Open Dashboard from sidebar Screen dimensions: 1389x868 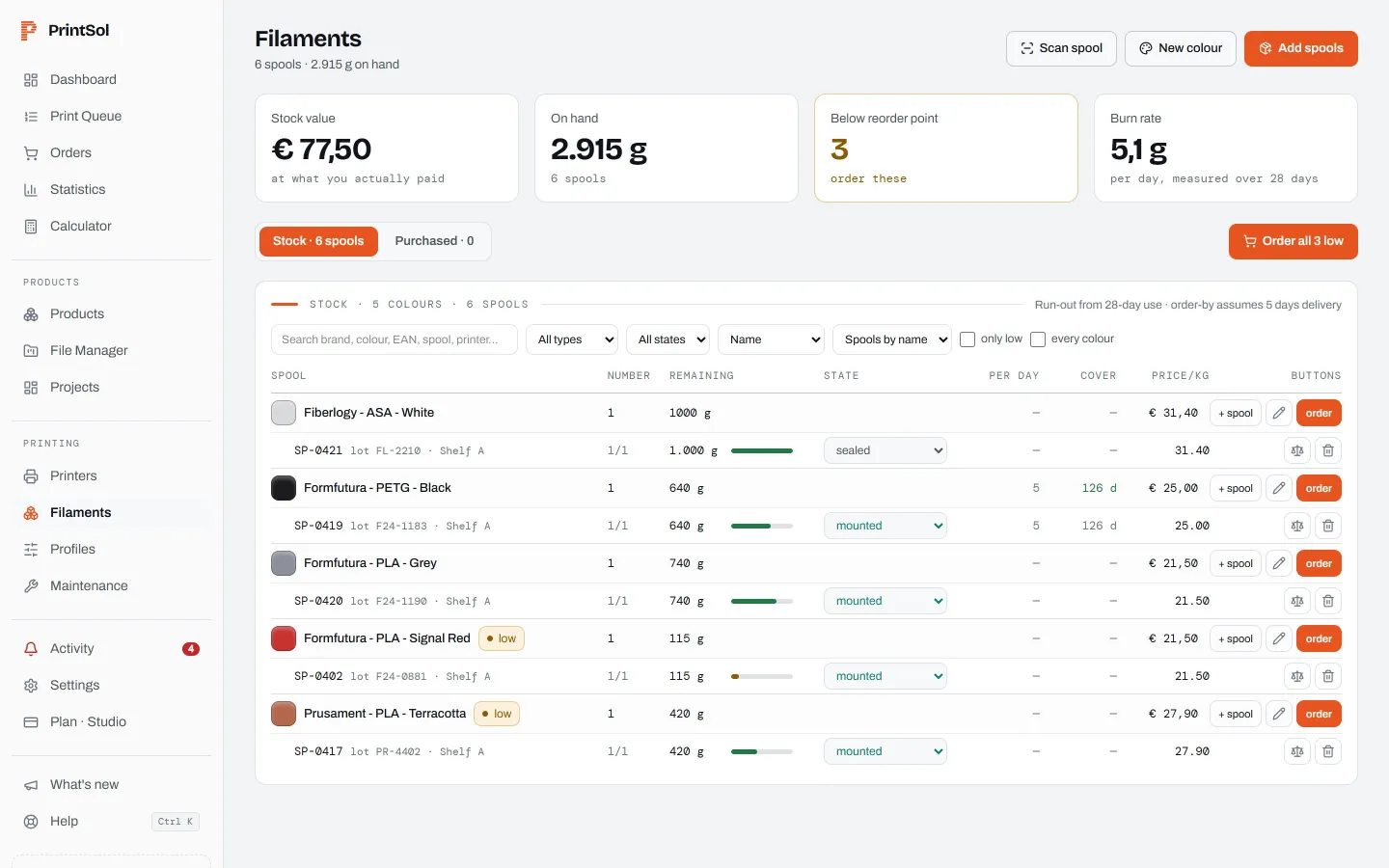pyautogui.click(x=112, y=80)
